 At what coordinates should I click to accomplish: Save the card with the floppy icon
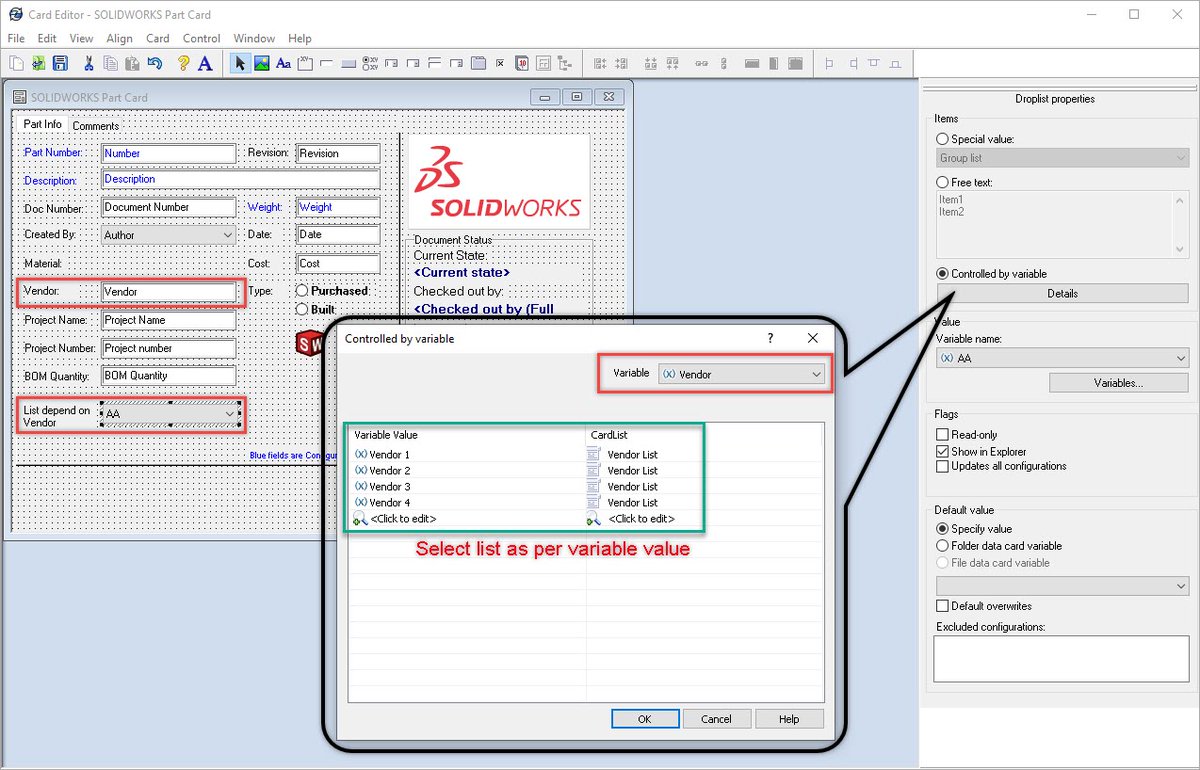pyautogui.click(x=60, y=63)
